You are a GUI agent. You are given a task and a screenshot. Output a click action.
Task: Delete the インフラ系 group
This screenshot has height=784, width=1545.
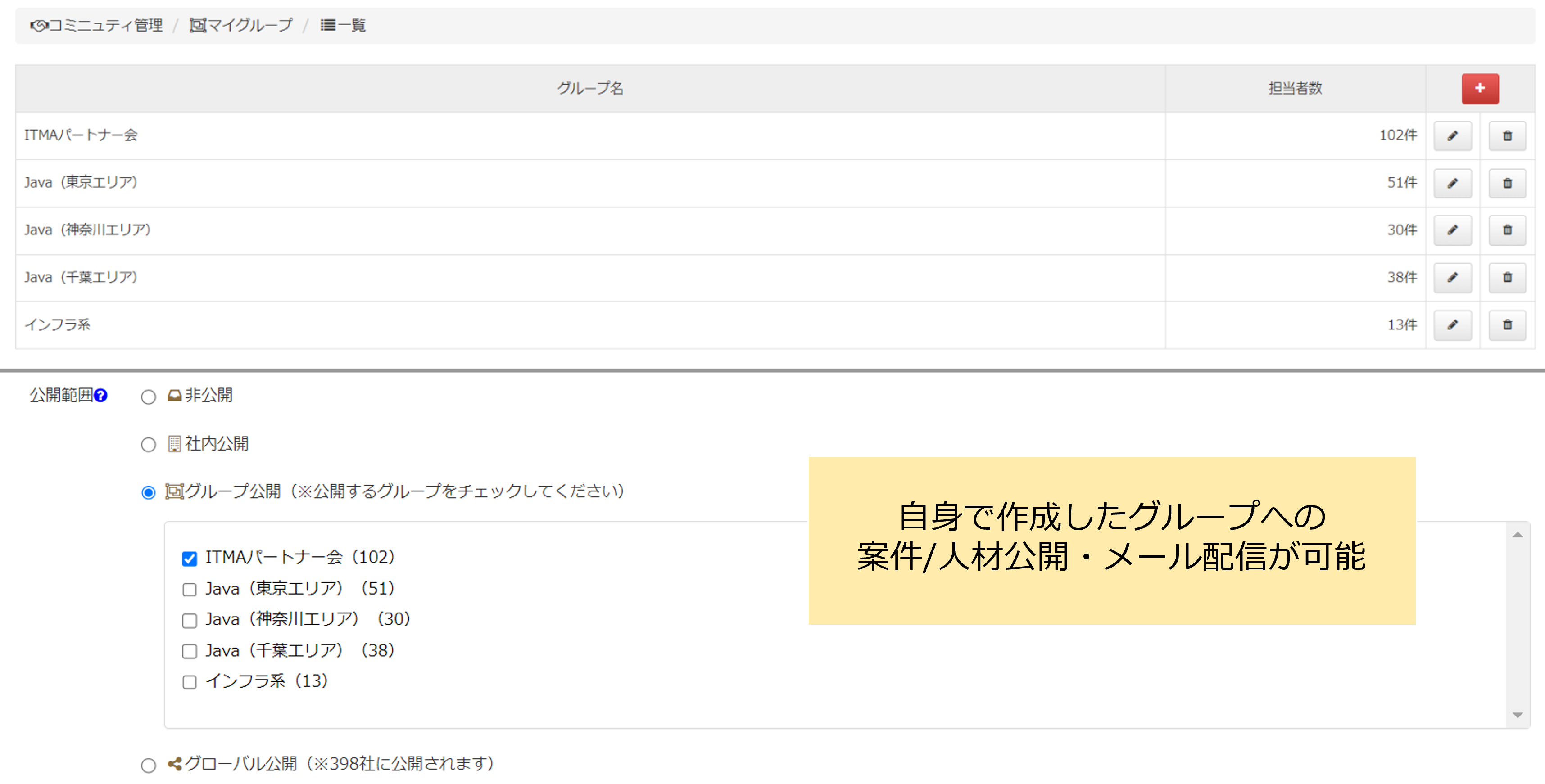[1507, 325]
